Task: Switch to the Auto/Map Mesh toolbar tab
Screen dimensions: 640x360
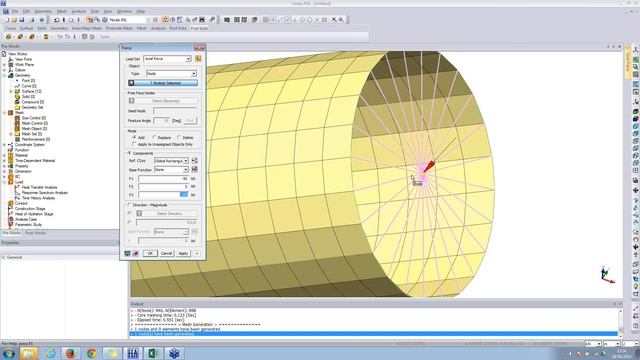Action: 87,28
